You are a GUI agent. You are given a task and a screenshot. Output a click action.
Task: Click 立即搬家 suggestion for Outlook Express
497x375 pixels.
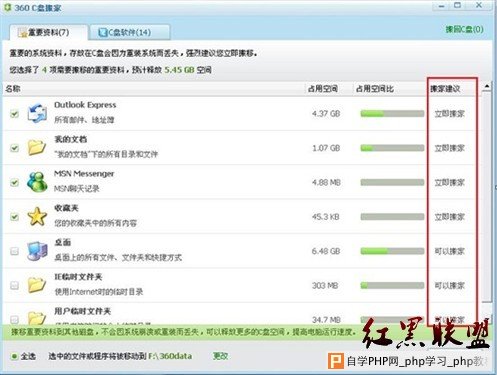tap(449, 114)
